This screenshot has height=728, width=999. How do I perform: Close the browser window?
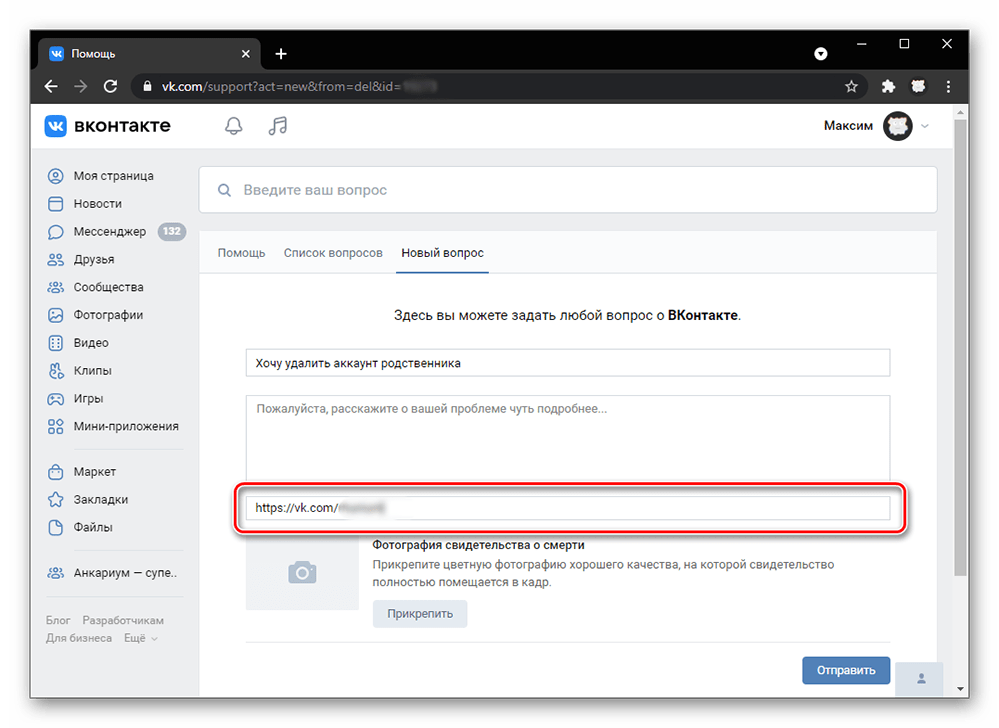[x=947, y=44]
